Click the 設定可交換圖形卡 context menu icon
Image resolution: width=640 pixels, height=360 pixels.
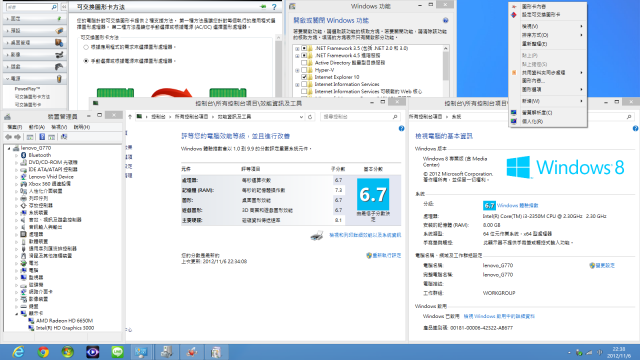(x=514, y=15)
